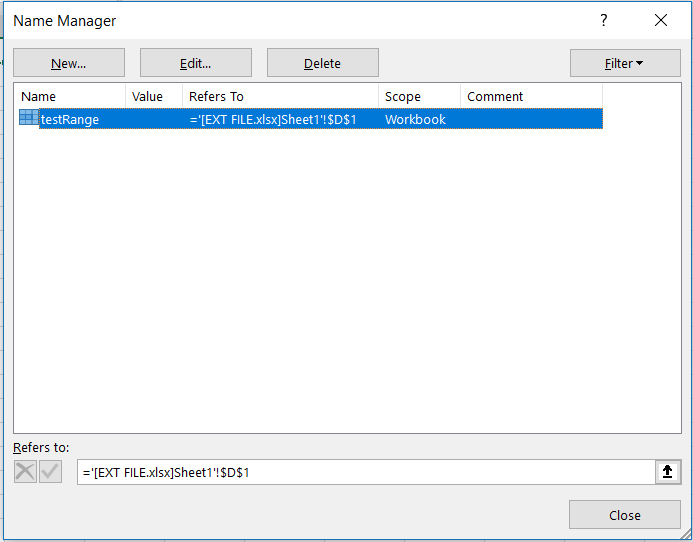Sort by the Refers To column header

(x=280, y=96)
